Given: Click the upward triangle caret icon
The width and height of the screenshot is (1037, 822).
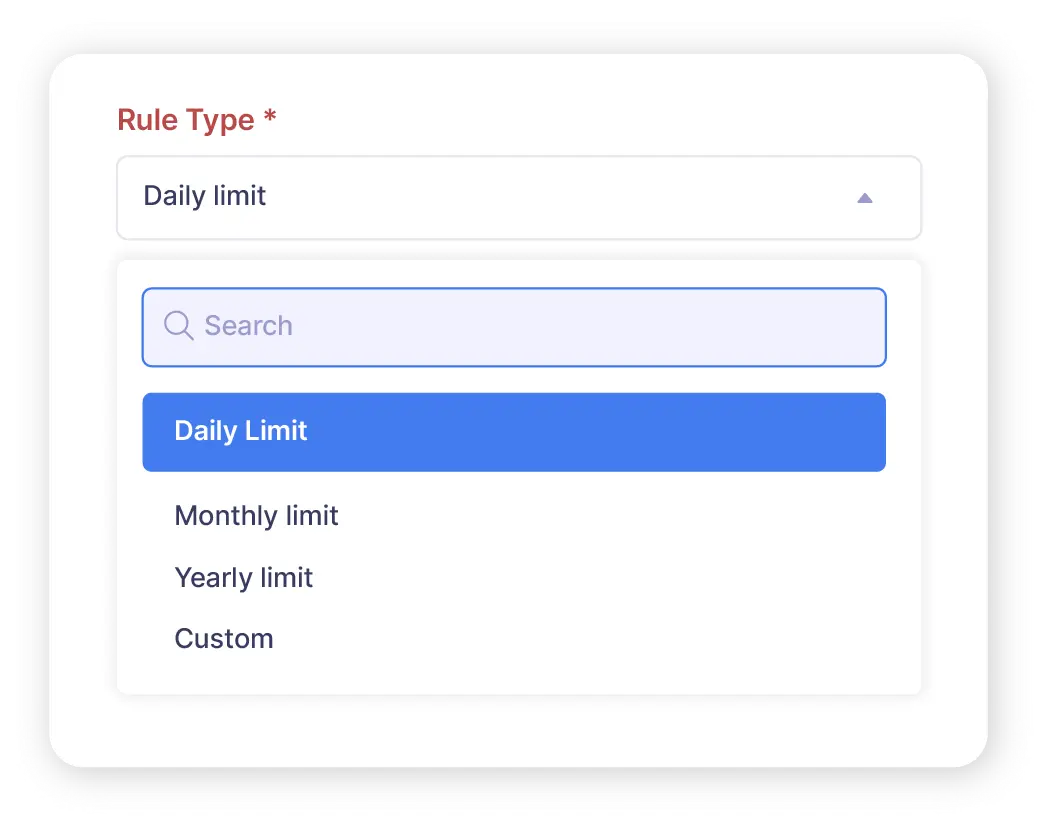Looking at the screenshot, I should pyautogui.click(x=865, y=198).
